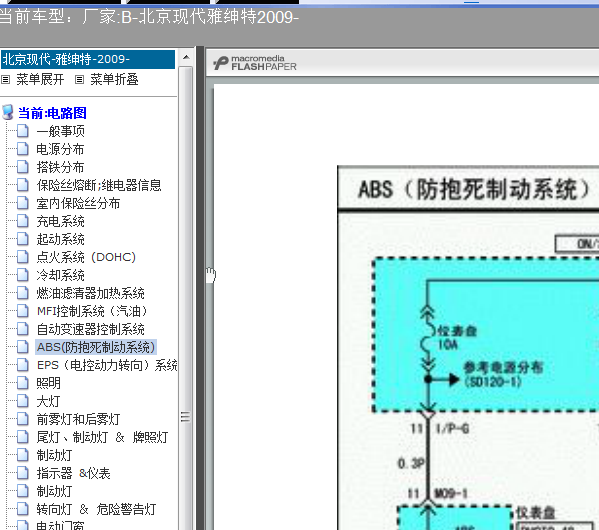This screenshot has height=530, width=599.
Task: Click page icon next to 起动系统
Action: click(x=23, y=239)
